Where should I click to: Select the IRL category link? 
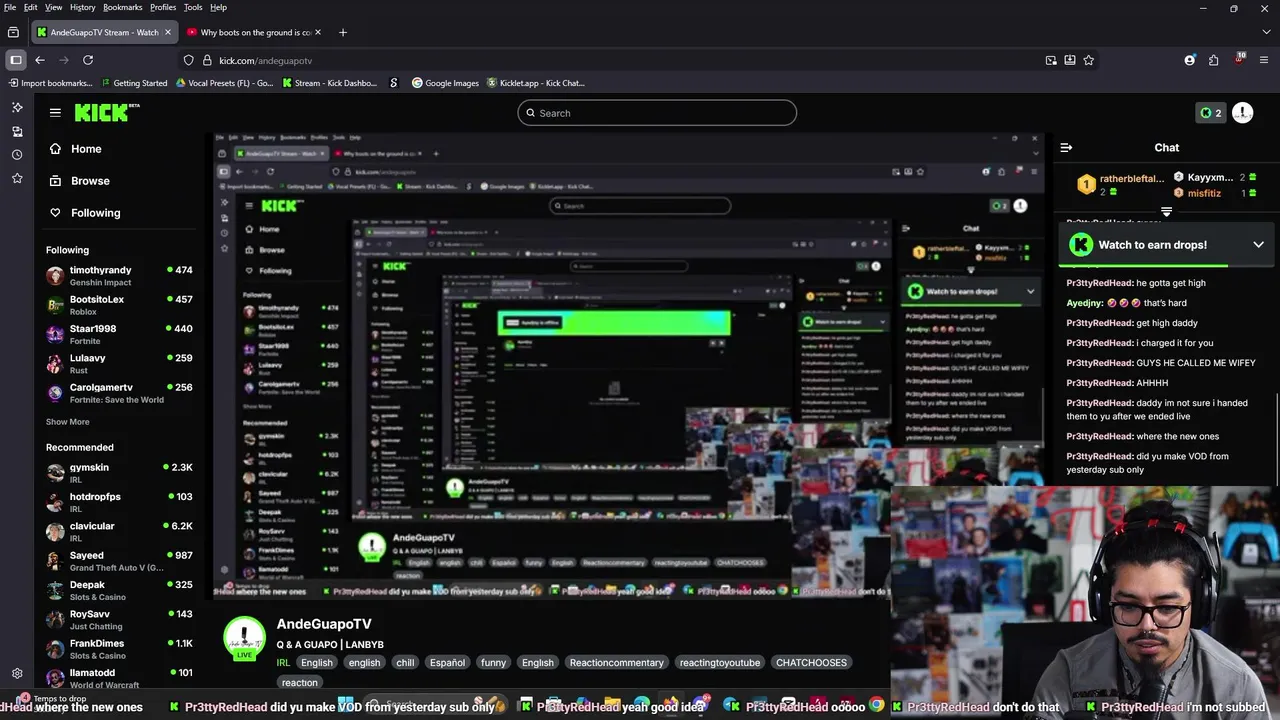(x=283, y=663)
